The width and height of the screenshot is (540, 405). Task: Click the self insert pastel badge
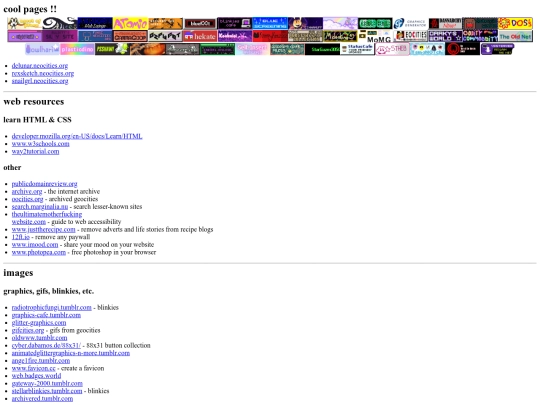pyautogui.click(x=252, y=49)
